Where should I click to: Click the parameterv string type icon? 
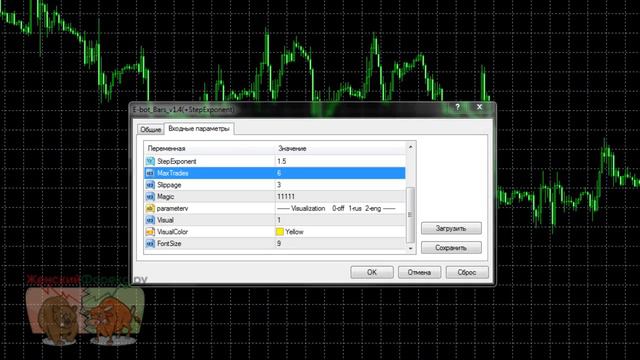tap(150, 208)
